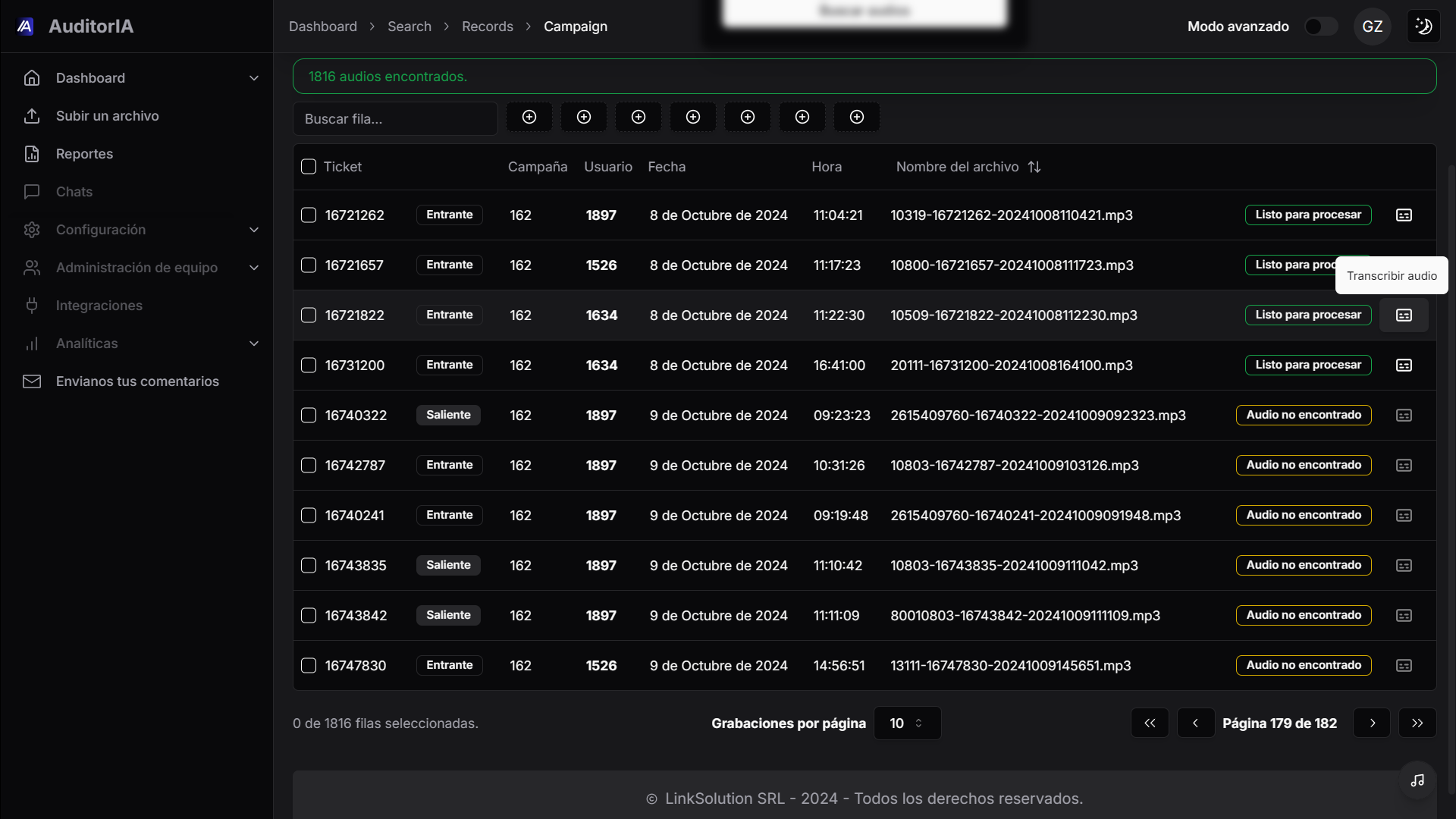Open the Reportes section
This screenshot has height=819, width=1456.
pos(84,154)
